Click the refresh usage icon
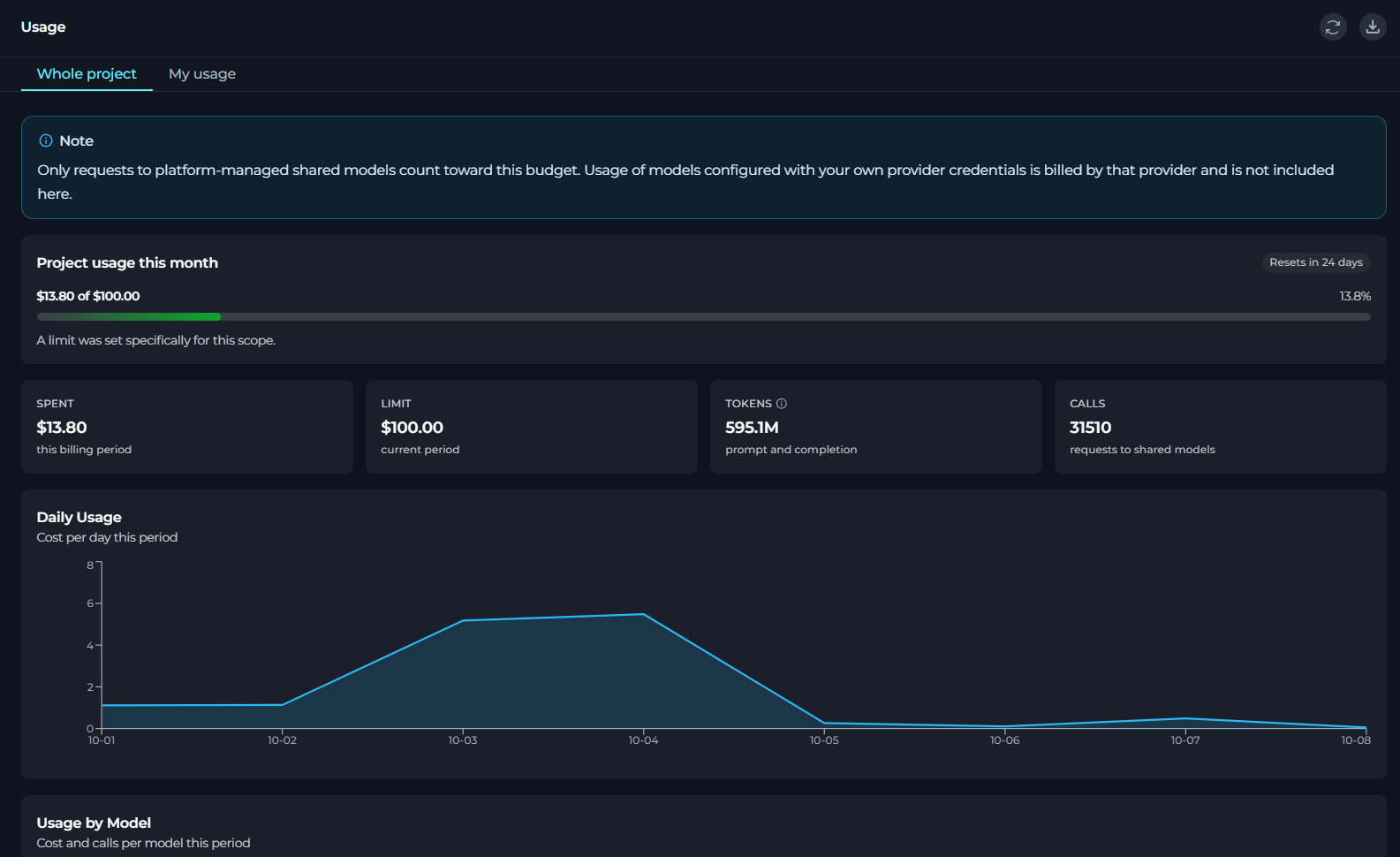The width and height of the screenshot is (1400, 857). 1333,27
